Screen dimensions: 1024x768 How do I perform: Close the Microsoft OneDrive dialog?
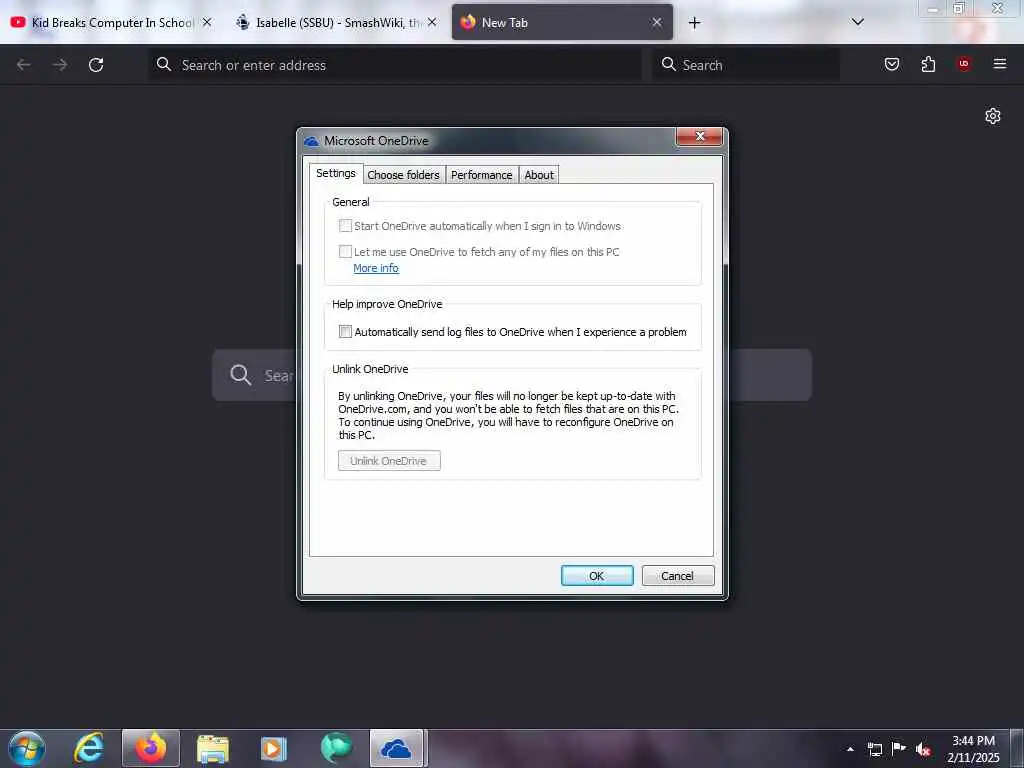699,136
